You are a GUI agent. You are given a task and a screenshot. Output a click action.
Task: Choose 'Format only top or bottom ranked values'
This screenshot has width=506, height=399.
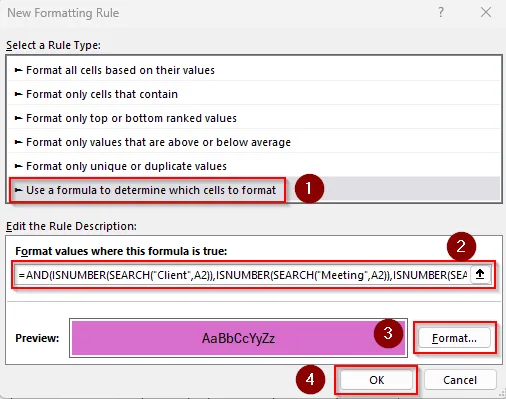pos(254,118)
